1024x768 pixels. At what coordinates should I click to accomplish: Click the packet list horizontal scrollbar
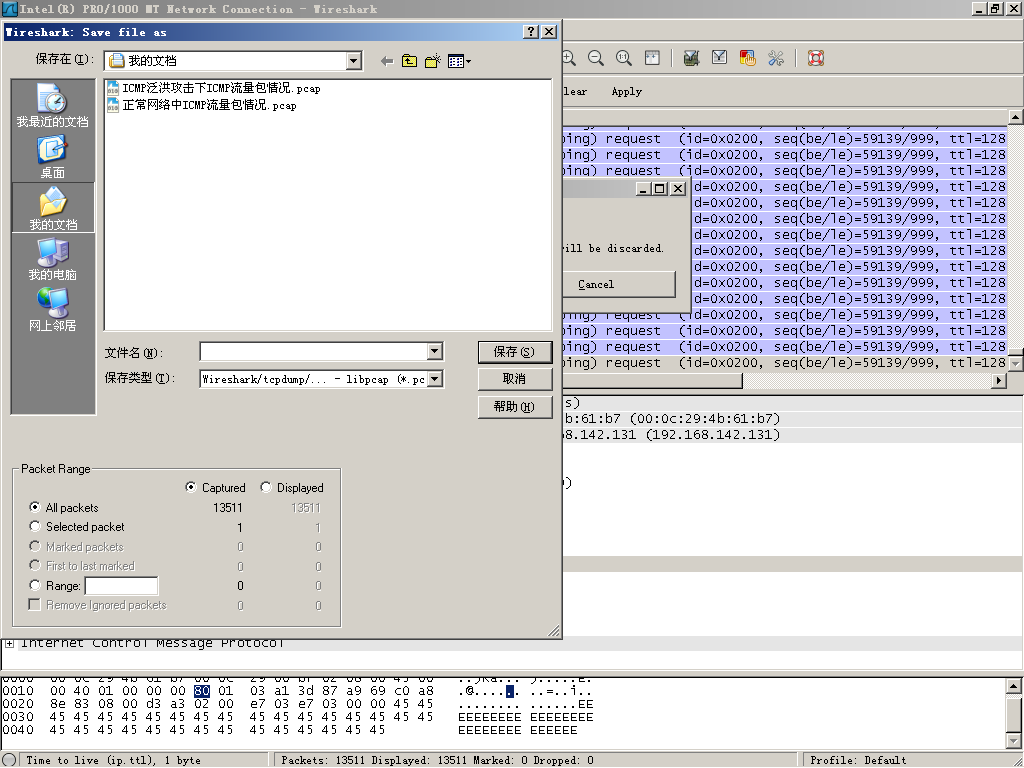[x=652, y=380]
